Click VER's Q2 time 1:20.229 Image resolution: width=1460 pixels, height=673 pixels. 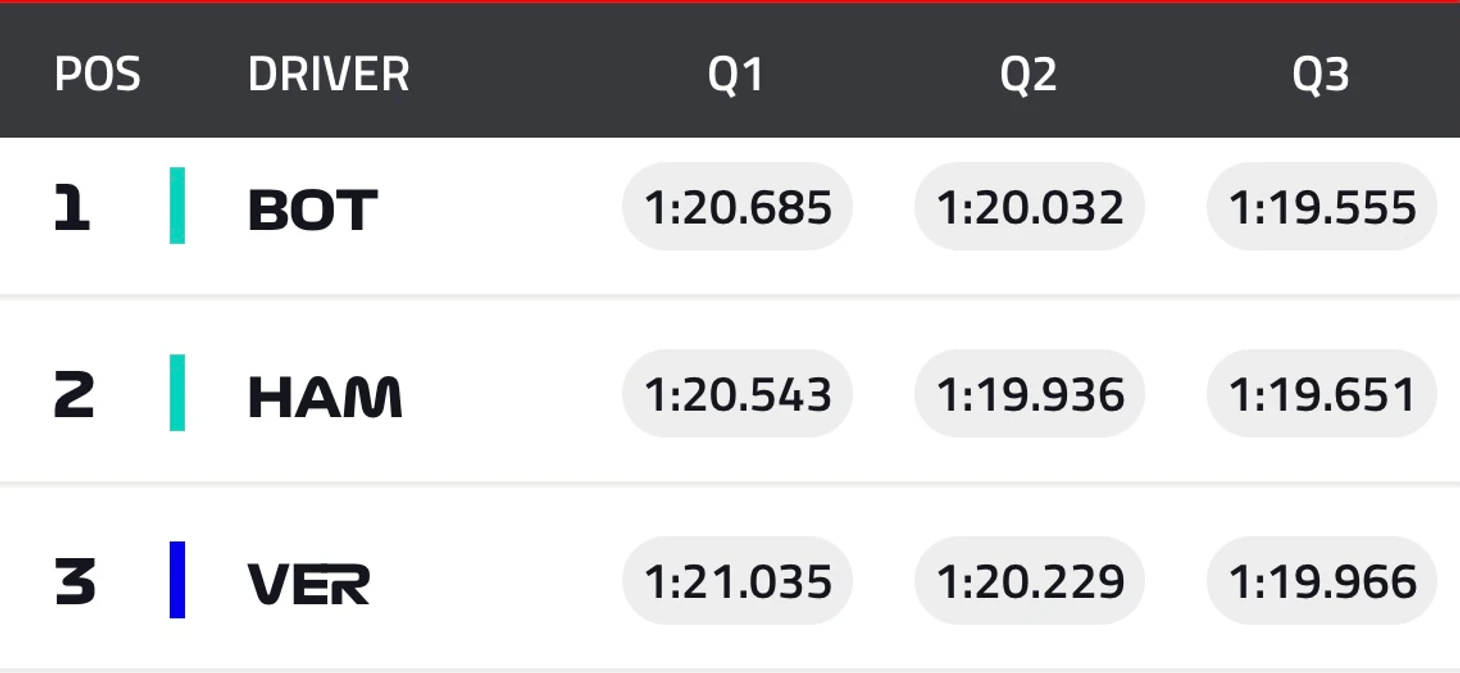(1029, 581)
